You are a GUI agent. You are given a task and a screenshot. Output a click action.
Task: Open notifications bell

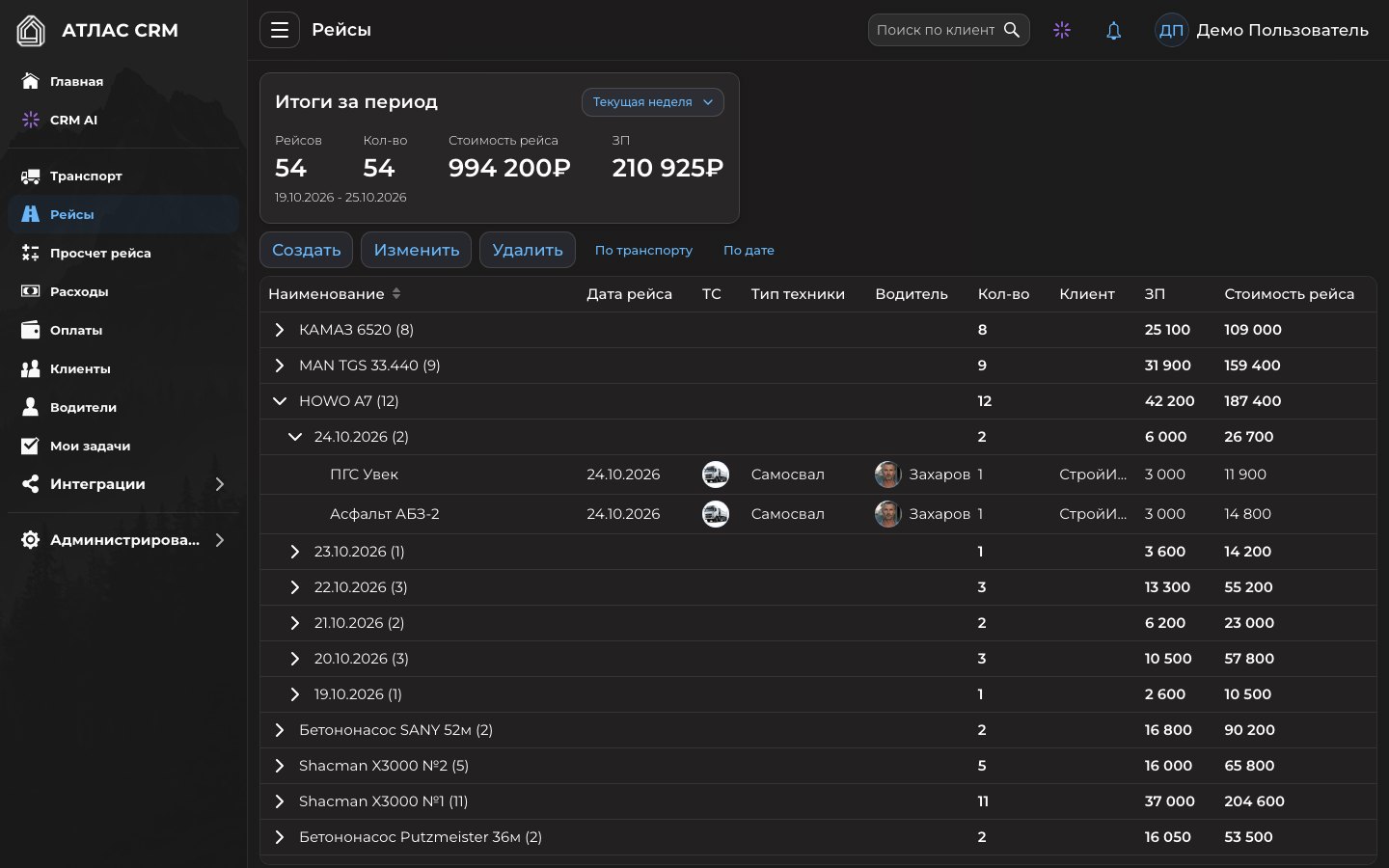[x=1114, y=30]
